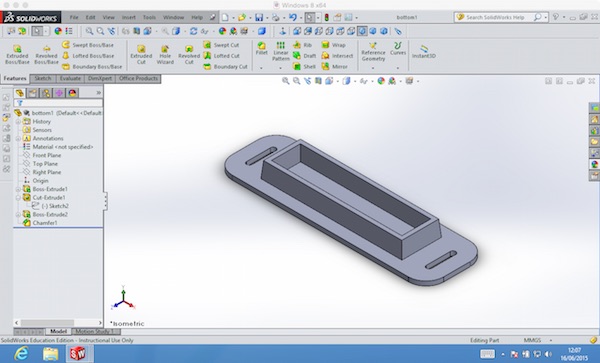600x363 pixels.
Task: Open File Explorer from the Windows taskbar
Action: [51, 354]
